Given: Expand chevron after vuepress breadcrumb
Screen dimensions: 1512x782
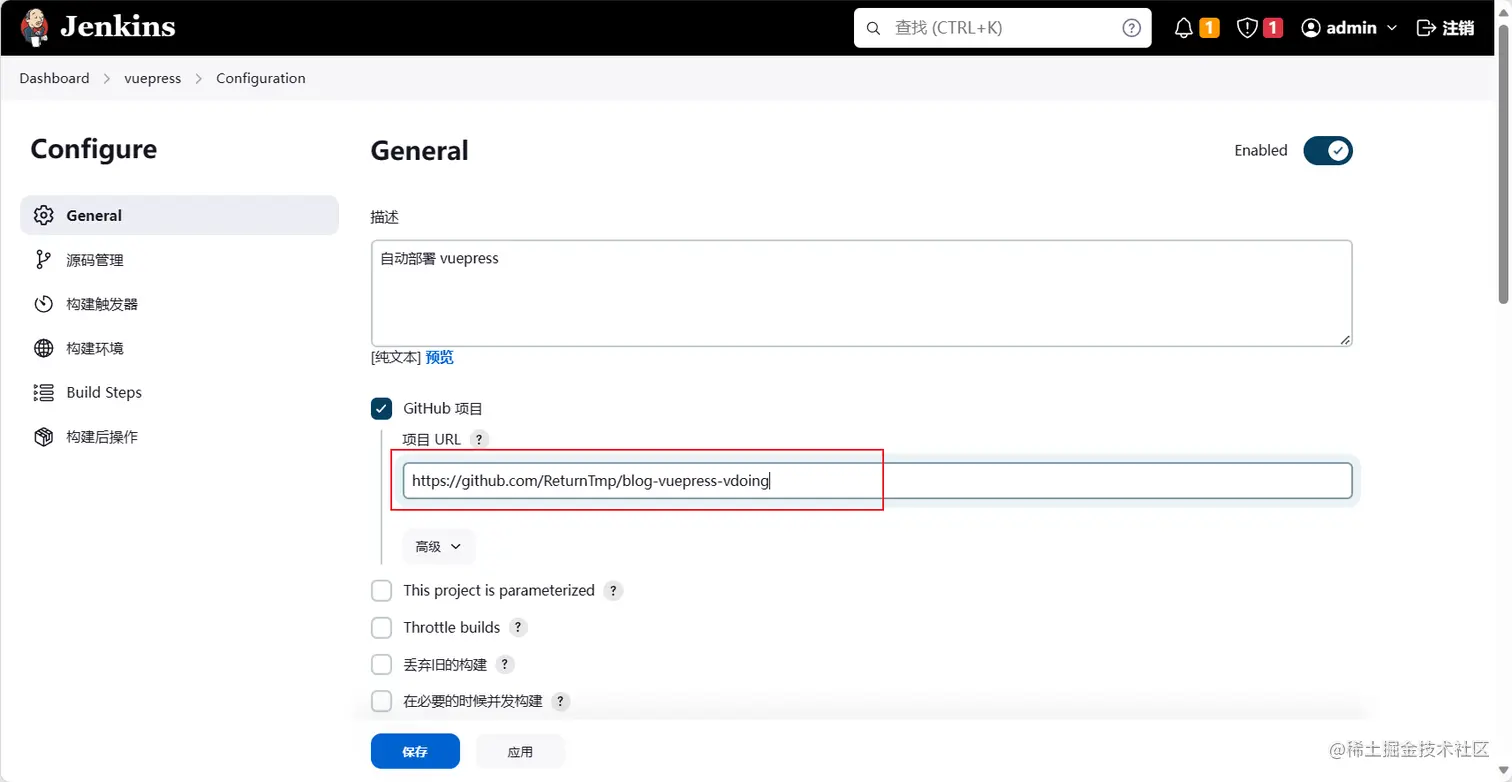Looking at the screenshot, I should 199,78.
